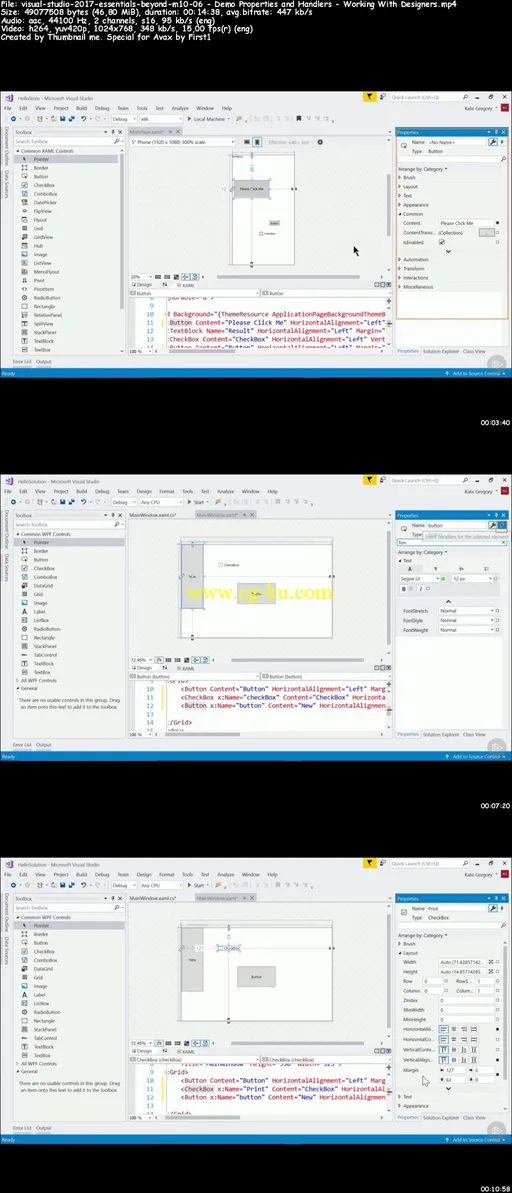Open the 25% designer zoom dropdown
This screenshot has width=512, height=1193.
[139, 277]
